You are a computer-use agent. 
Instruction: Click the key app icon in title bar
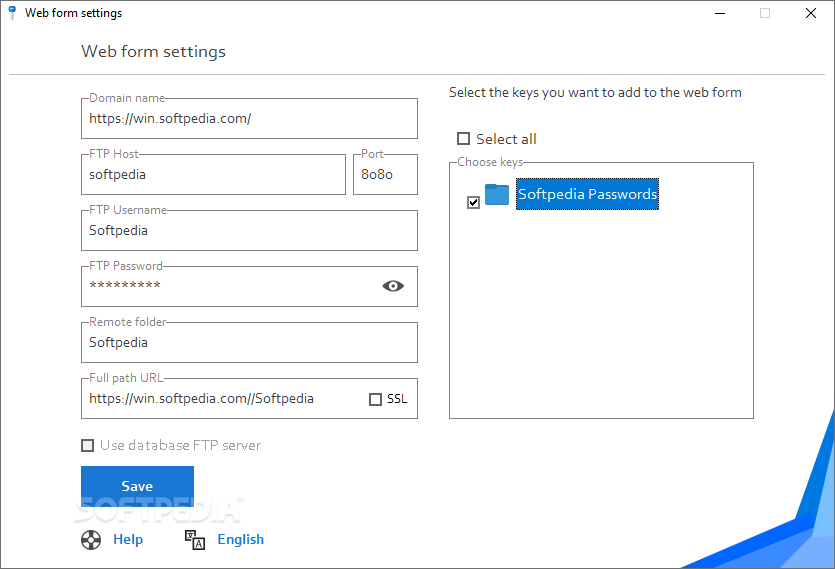coord(12,13)
